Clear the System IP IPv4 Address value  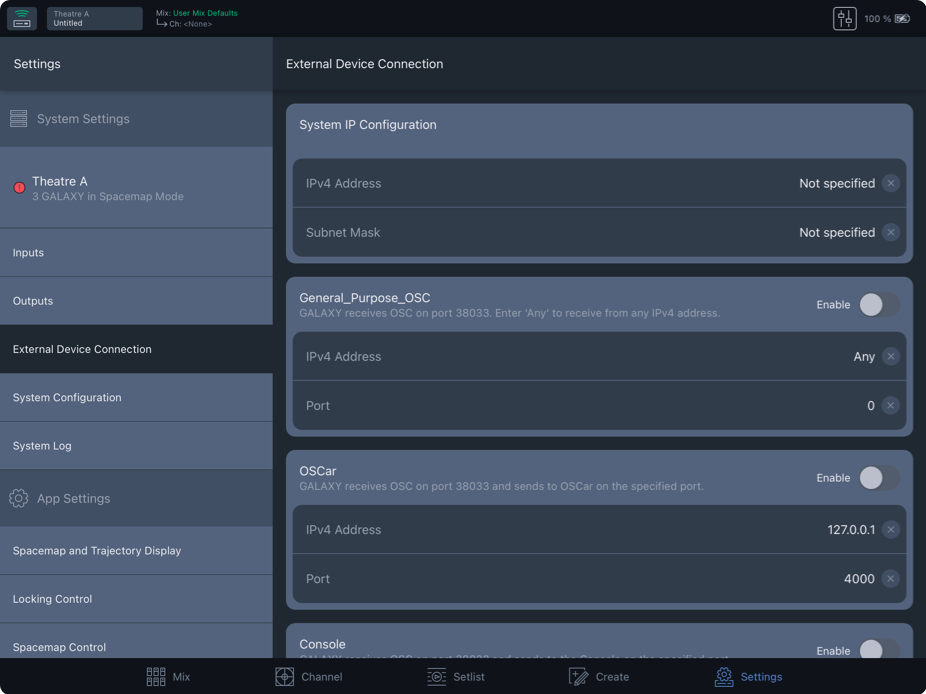pyautogui.click(x=891, y=183)
